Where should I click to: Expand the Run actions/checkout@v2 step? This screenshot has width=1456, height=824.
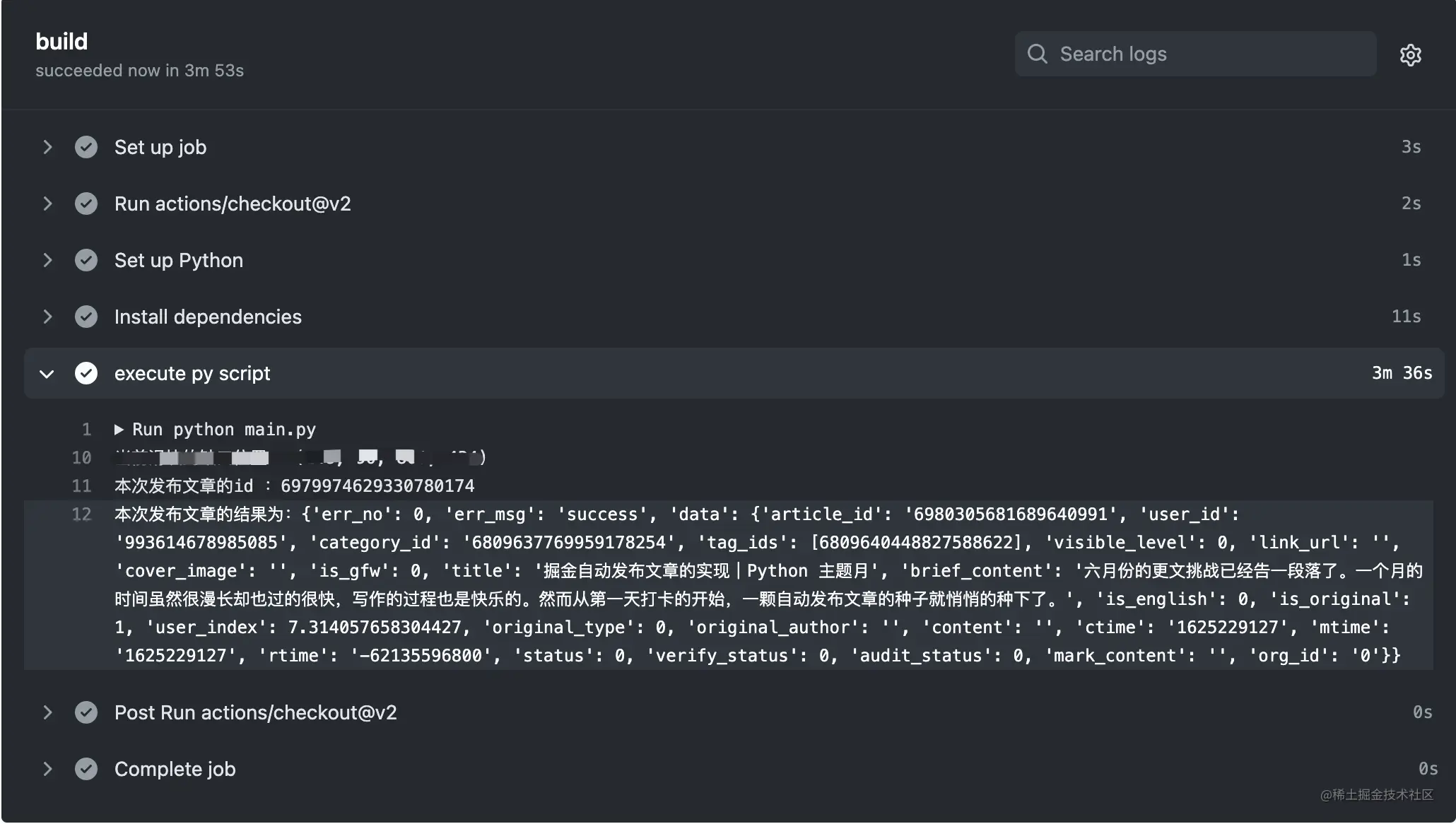[47, 204]
